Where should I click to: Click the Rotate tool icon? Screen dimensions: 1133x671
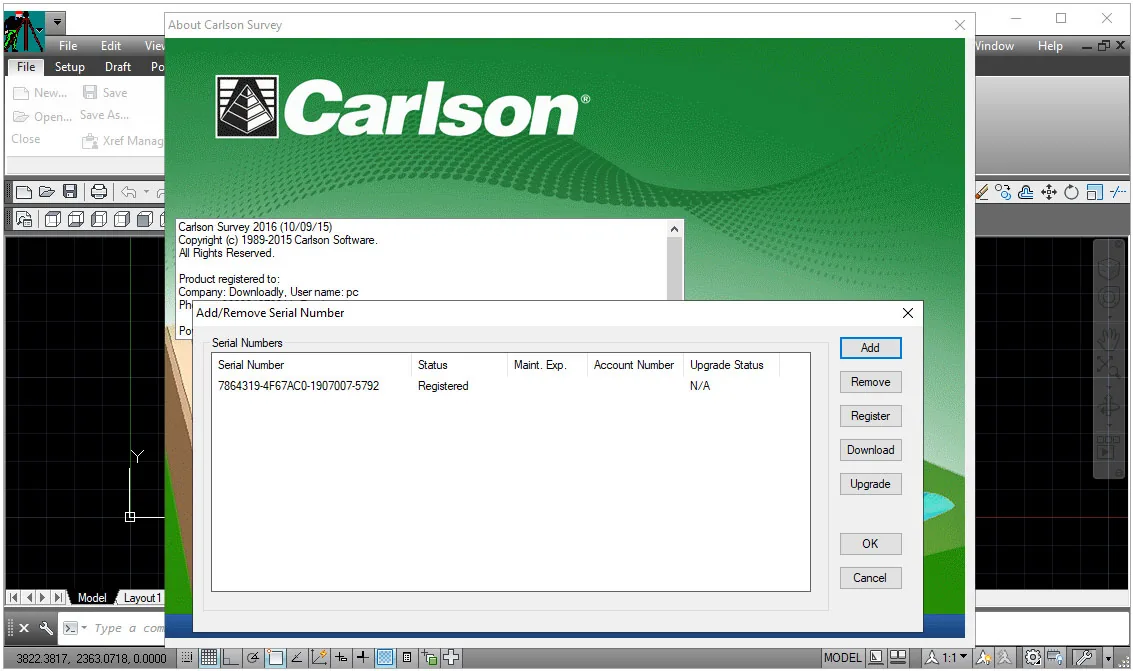point(1072,192)
